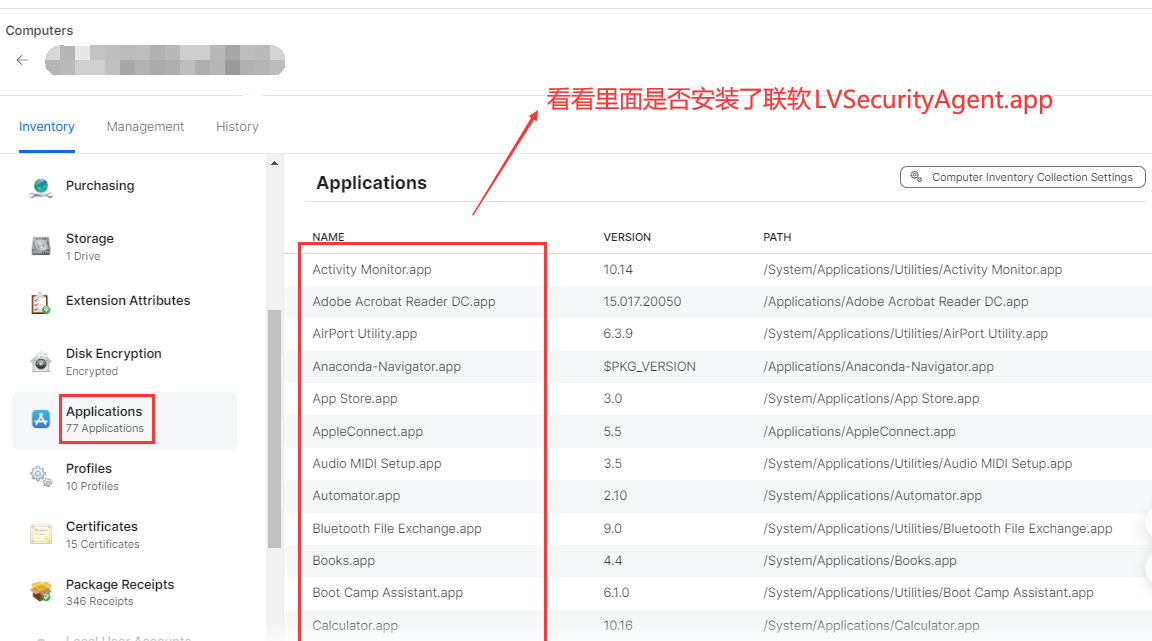Click the VERSION column header

pos(627,237)
